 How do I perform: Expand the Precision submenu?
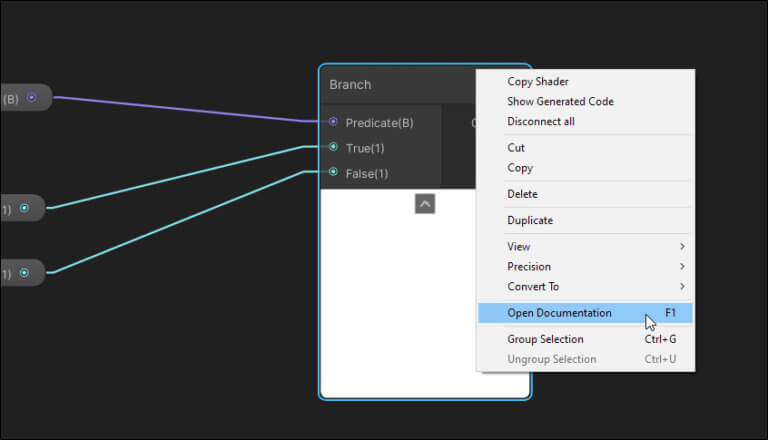click(x=585, y=267)
